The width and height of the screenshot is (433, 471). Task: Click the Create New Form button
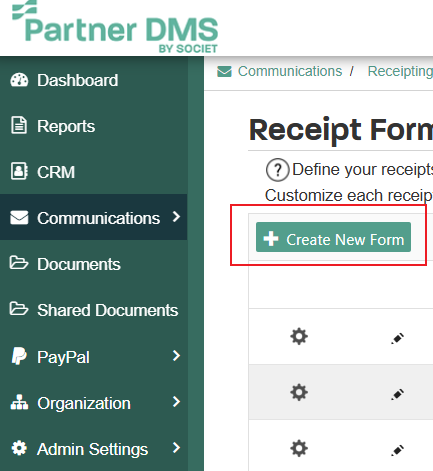[x=333, y=237]
